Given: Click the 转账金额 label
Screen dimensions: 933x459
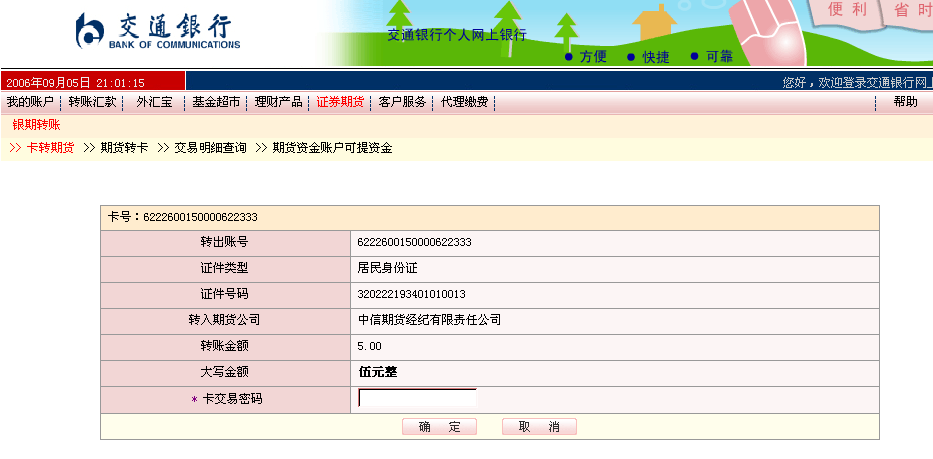Looking at the screenshot, I should pyautogui.click(x=224, y=346).
